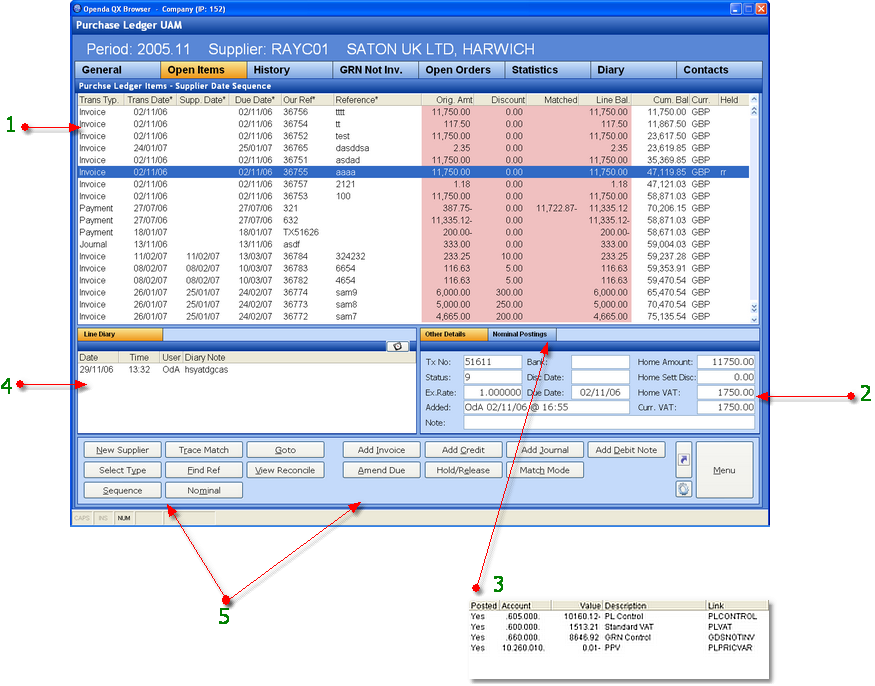Switch to the Open Items tab
Viewport: 875px width, 686px height.
[204, 70]
